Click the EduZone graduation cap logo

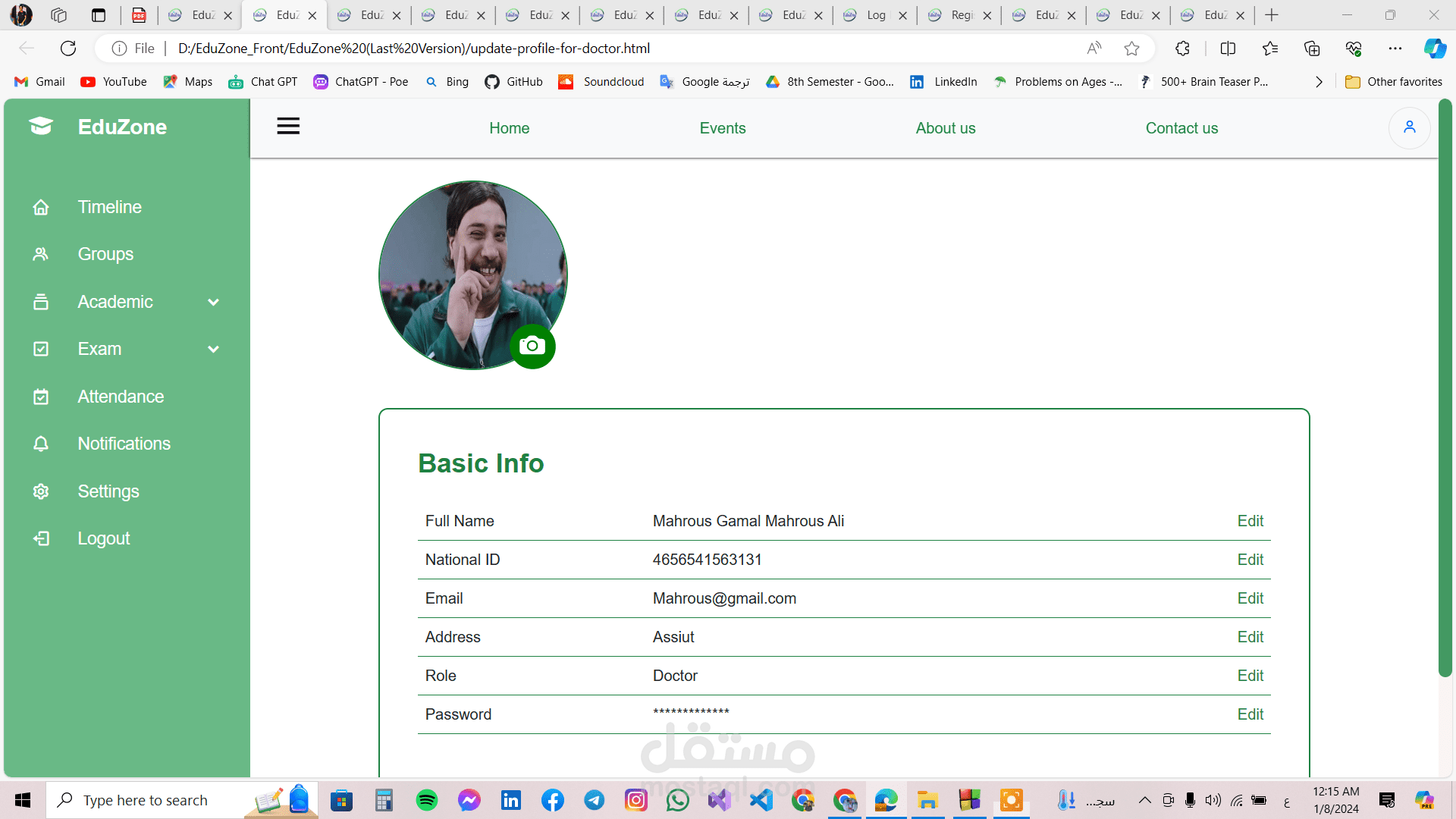click(41, 126)
